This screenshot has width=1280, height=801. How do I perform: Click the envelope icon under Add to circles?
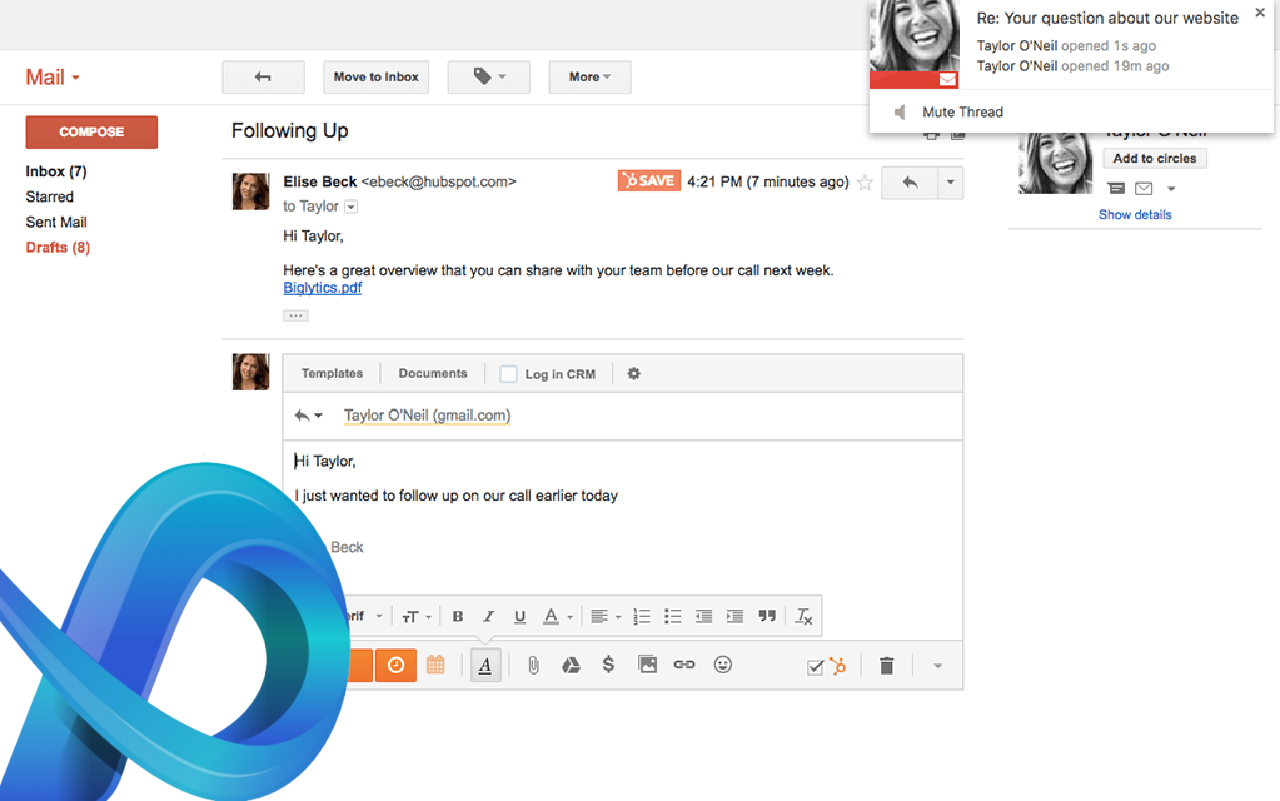tap(1143, 189)
